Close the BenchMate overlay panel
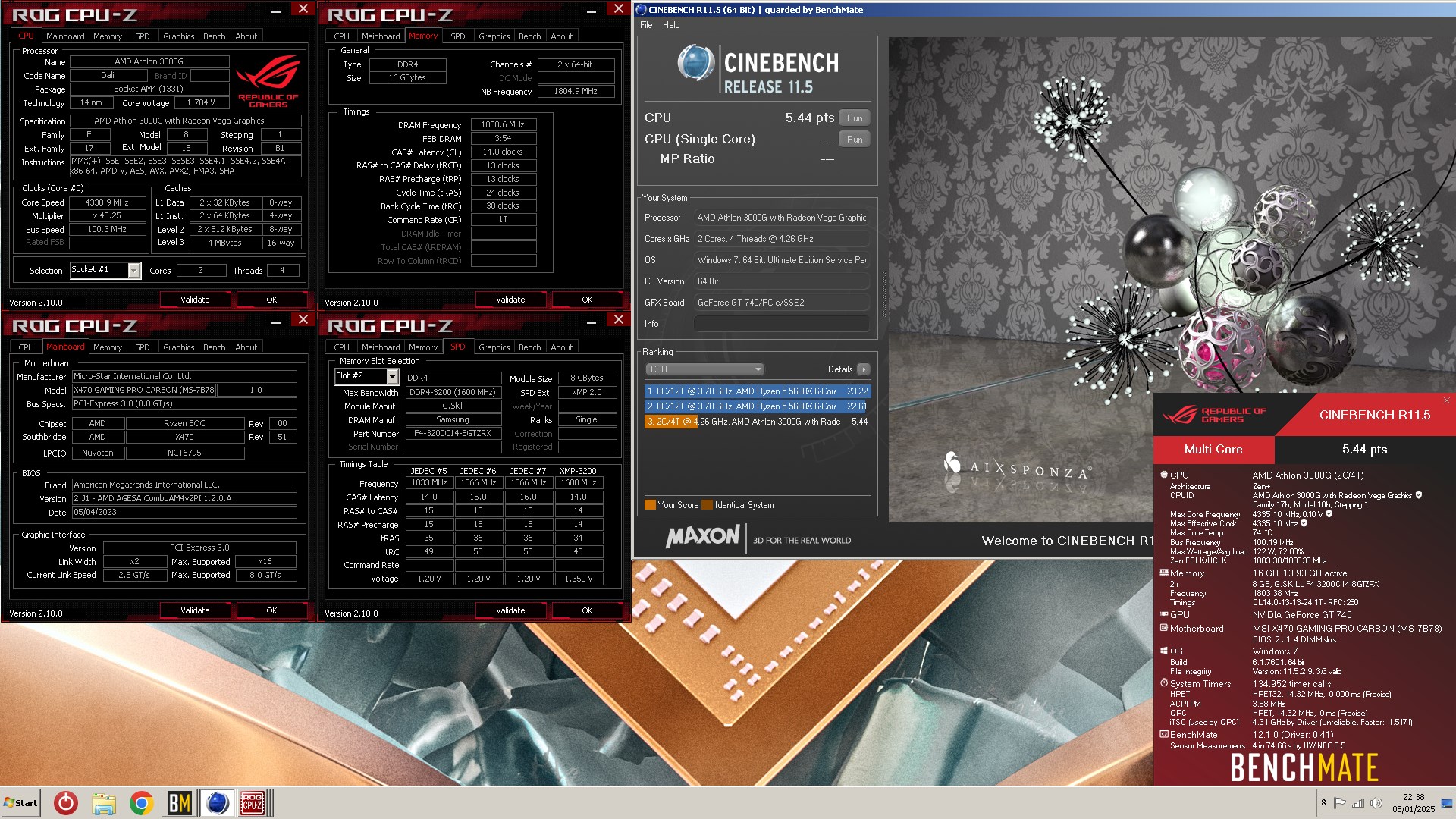This screenshot has width=1456, height=819. (1446, 400)
